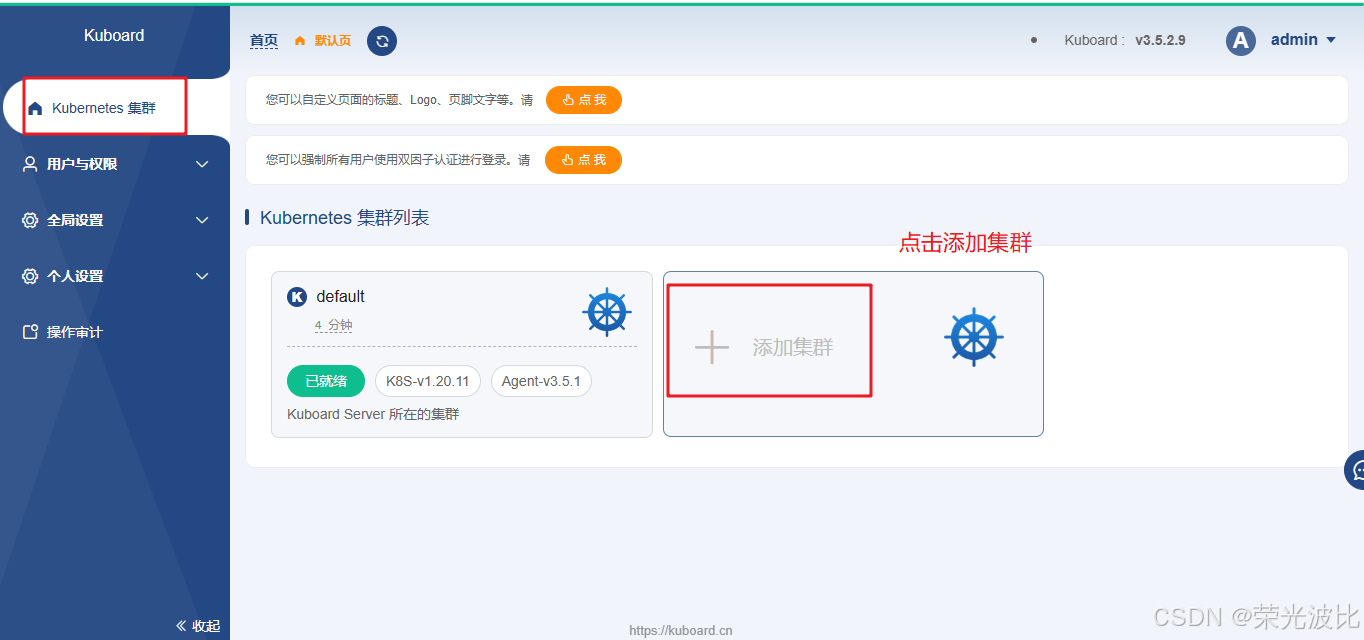Open the 操作审计 audit page
Image resolution: width=1364 pixels, height=640 pixels.
coord(115,332)
